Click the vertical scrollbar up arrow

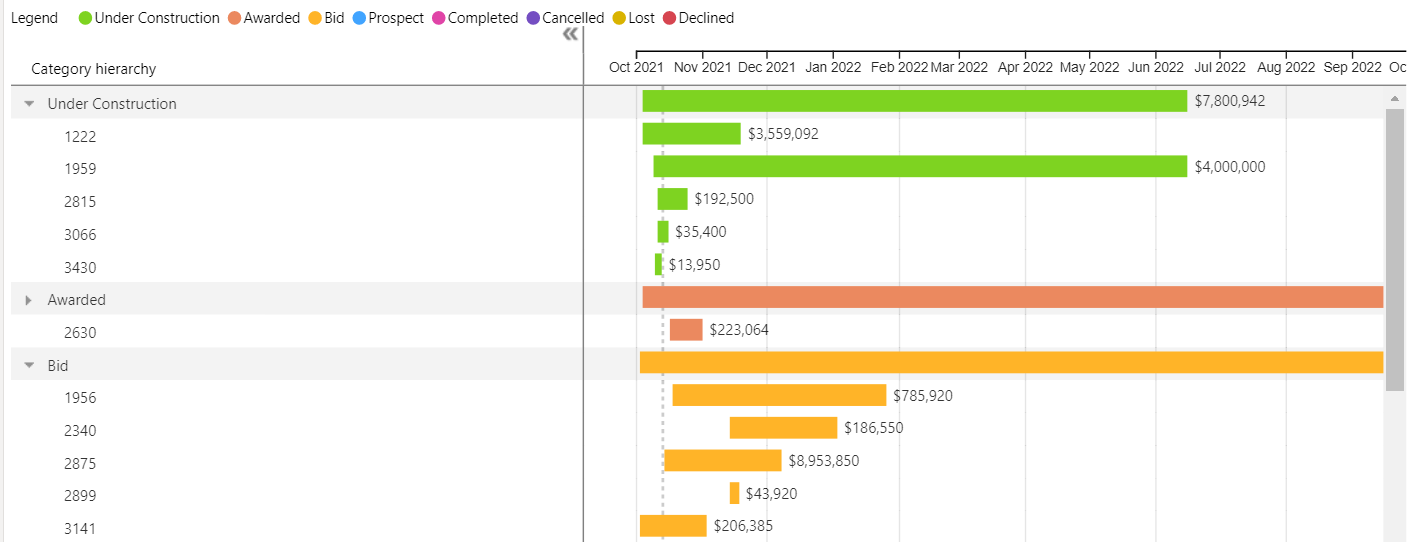[1395, 98]
